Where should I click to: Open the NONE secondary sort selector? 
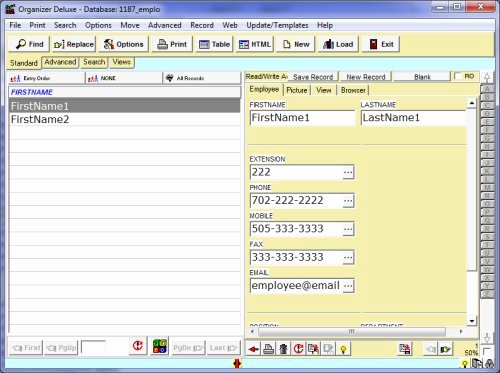(124, 78)
